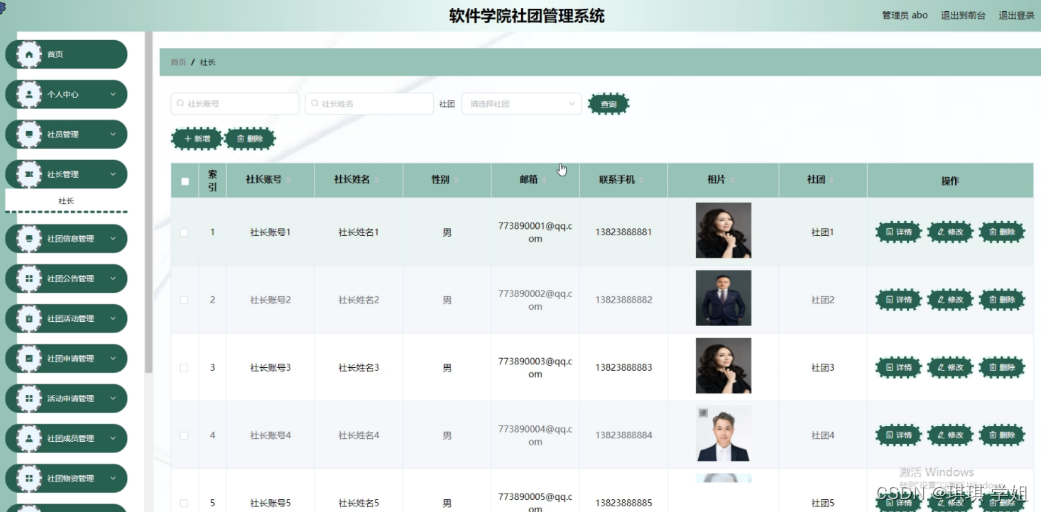Expand 社团信息管理 menu chevron
The width and height of the screenshot is (1044, 512).
[x=113, y=238]
